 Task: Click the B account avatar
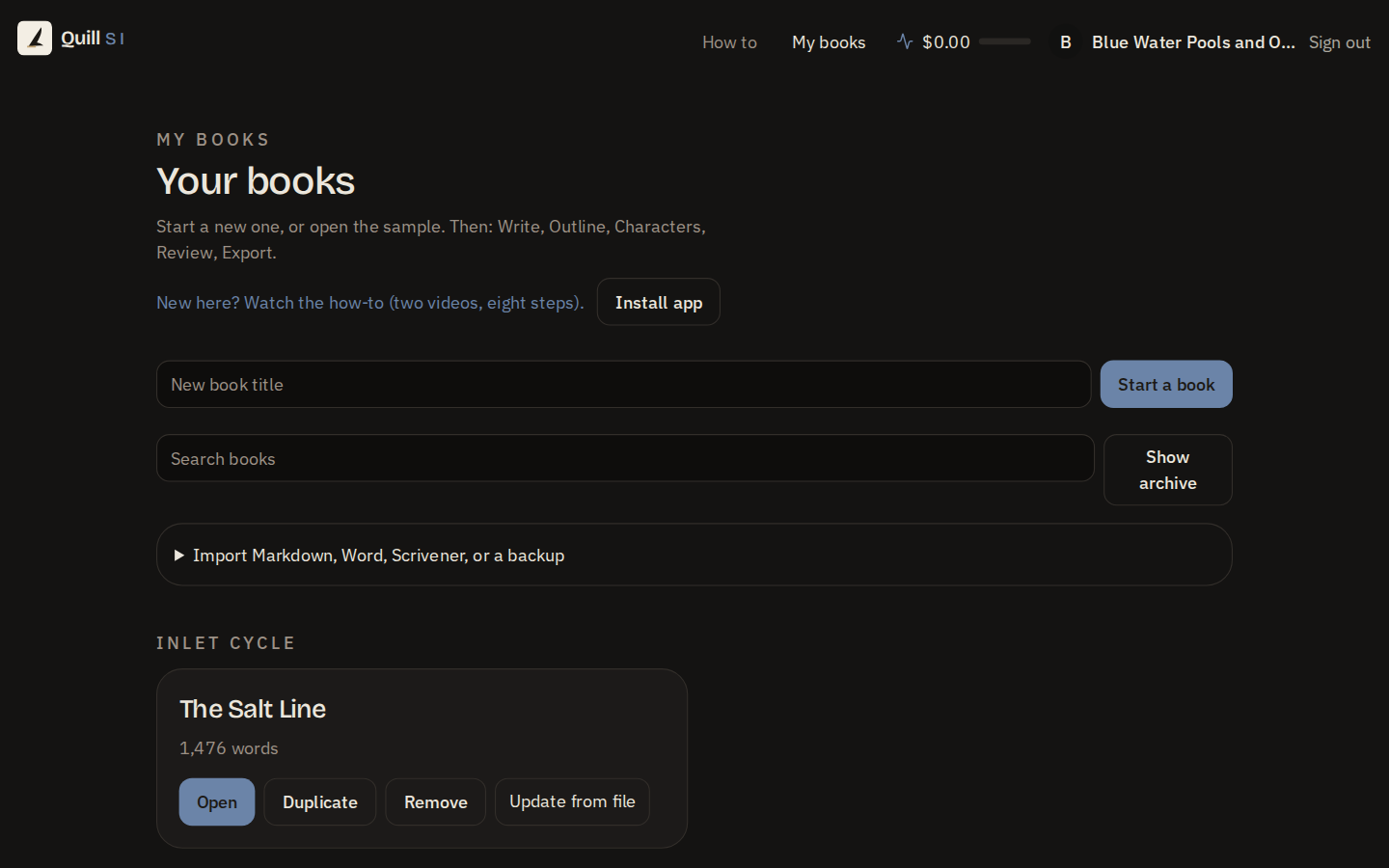tap(1066, 42)
